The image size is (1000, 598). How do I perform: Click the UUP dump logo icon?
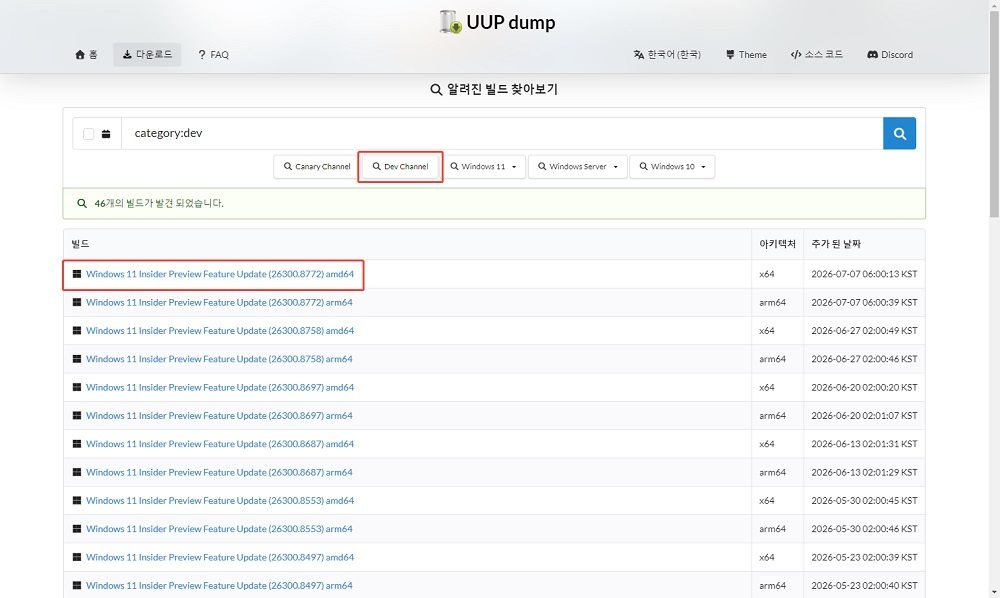tap(450, 22)
